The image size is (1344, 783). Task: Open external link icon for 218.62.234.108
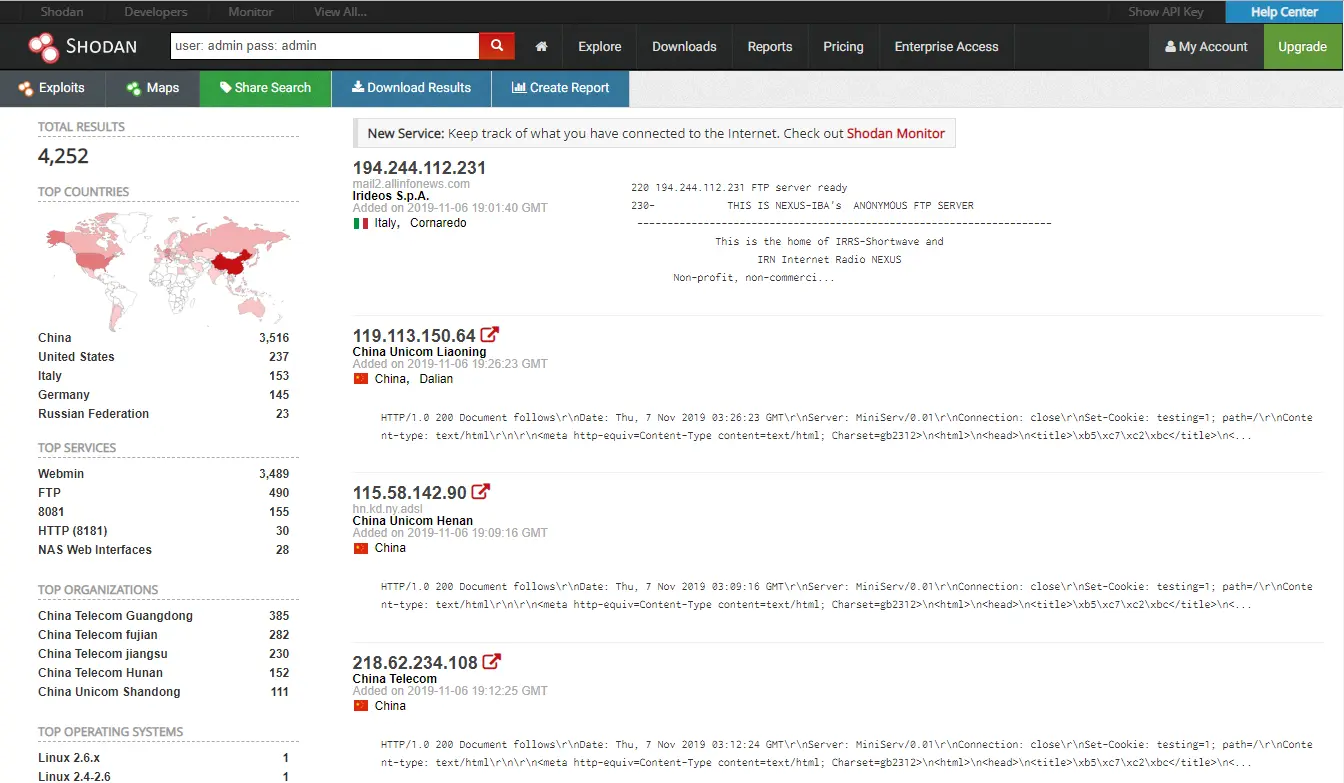492,662
